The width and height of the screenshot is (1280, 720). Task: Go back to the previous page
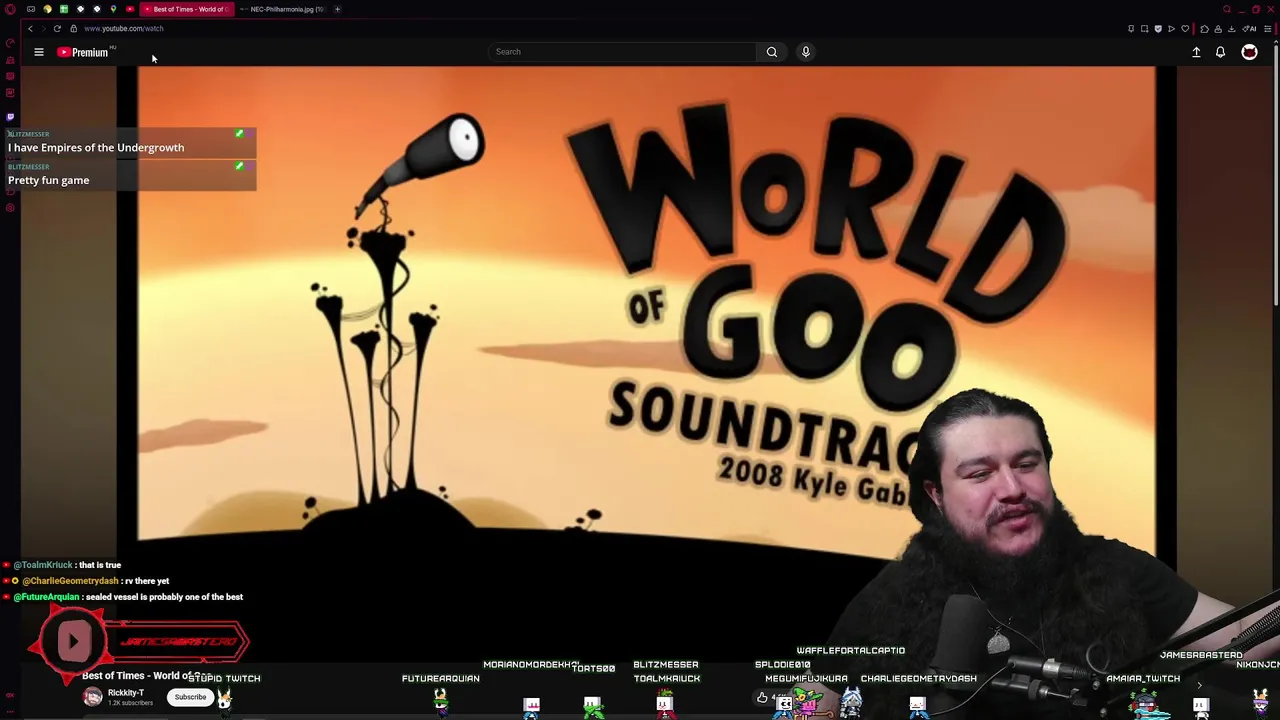tap(30, 28)
